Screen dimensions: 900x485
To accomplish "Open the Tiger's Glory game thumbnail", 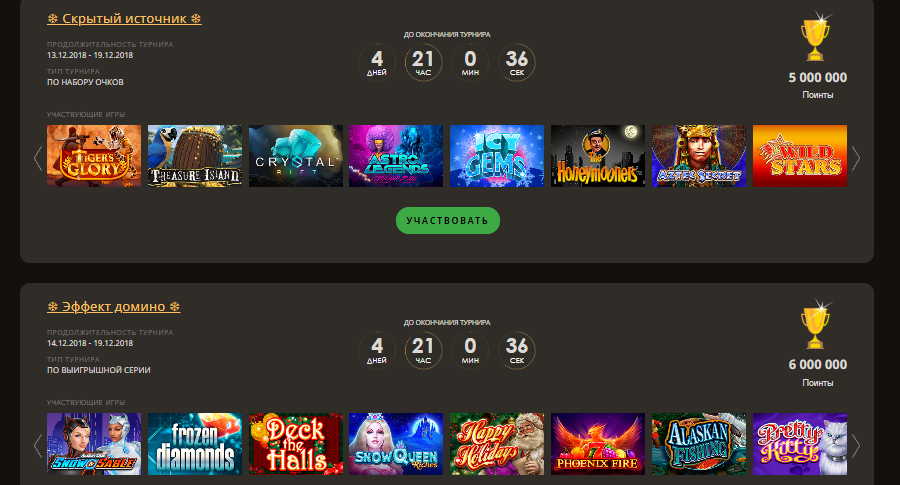I will 94,156.
